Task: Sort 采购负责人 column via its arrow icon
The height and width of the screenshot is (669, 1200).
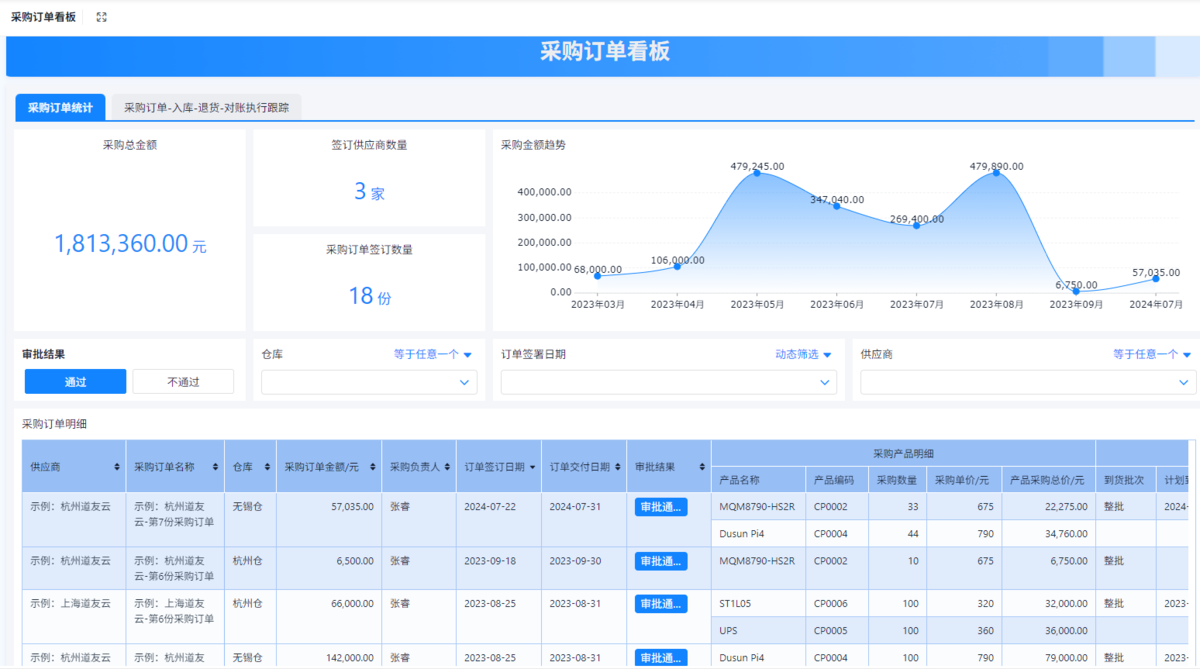Action: tap(447, 467)
